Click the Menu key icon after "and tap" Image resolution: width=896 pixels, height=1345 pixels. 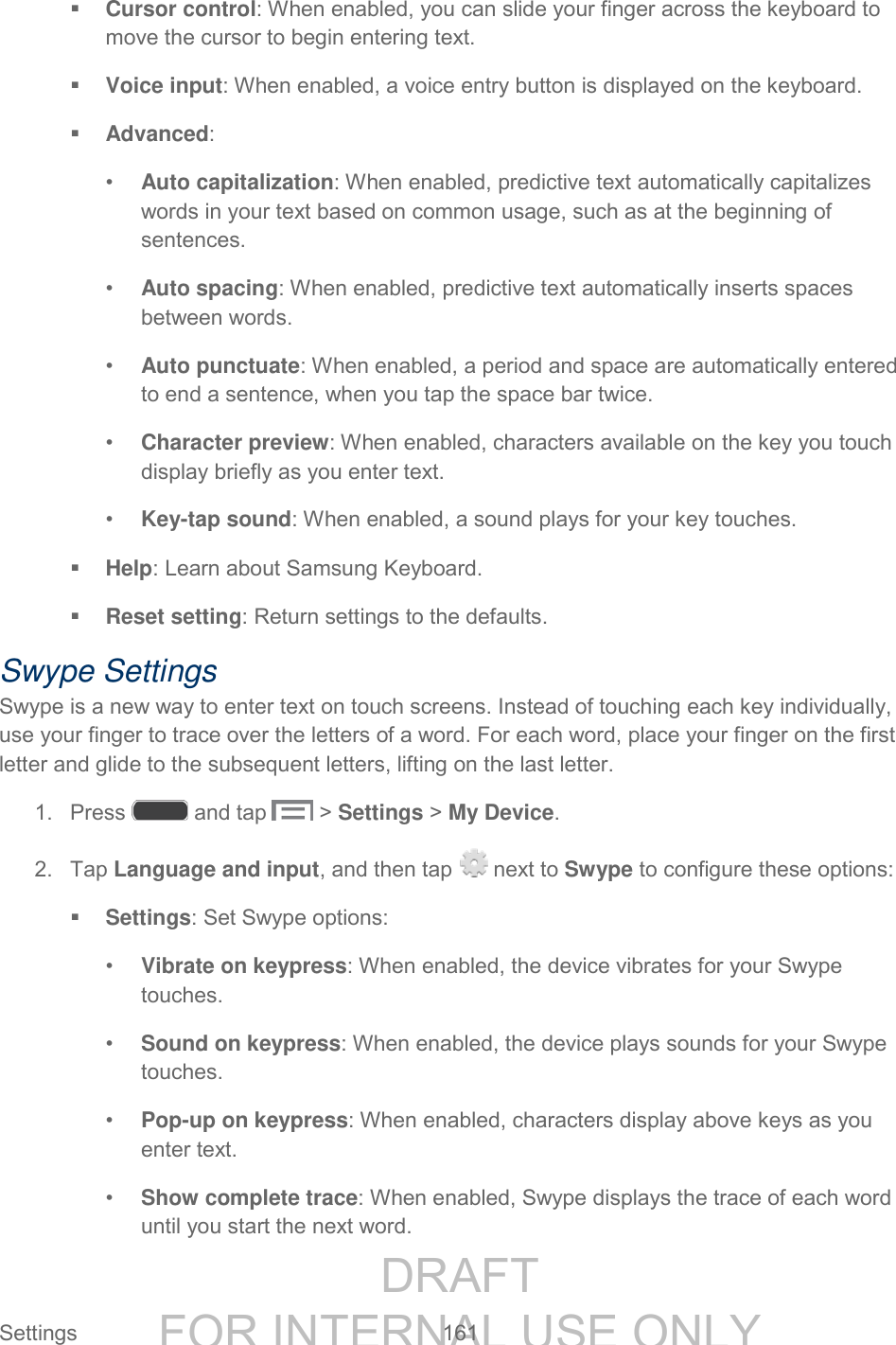pos(292,811)
